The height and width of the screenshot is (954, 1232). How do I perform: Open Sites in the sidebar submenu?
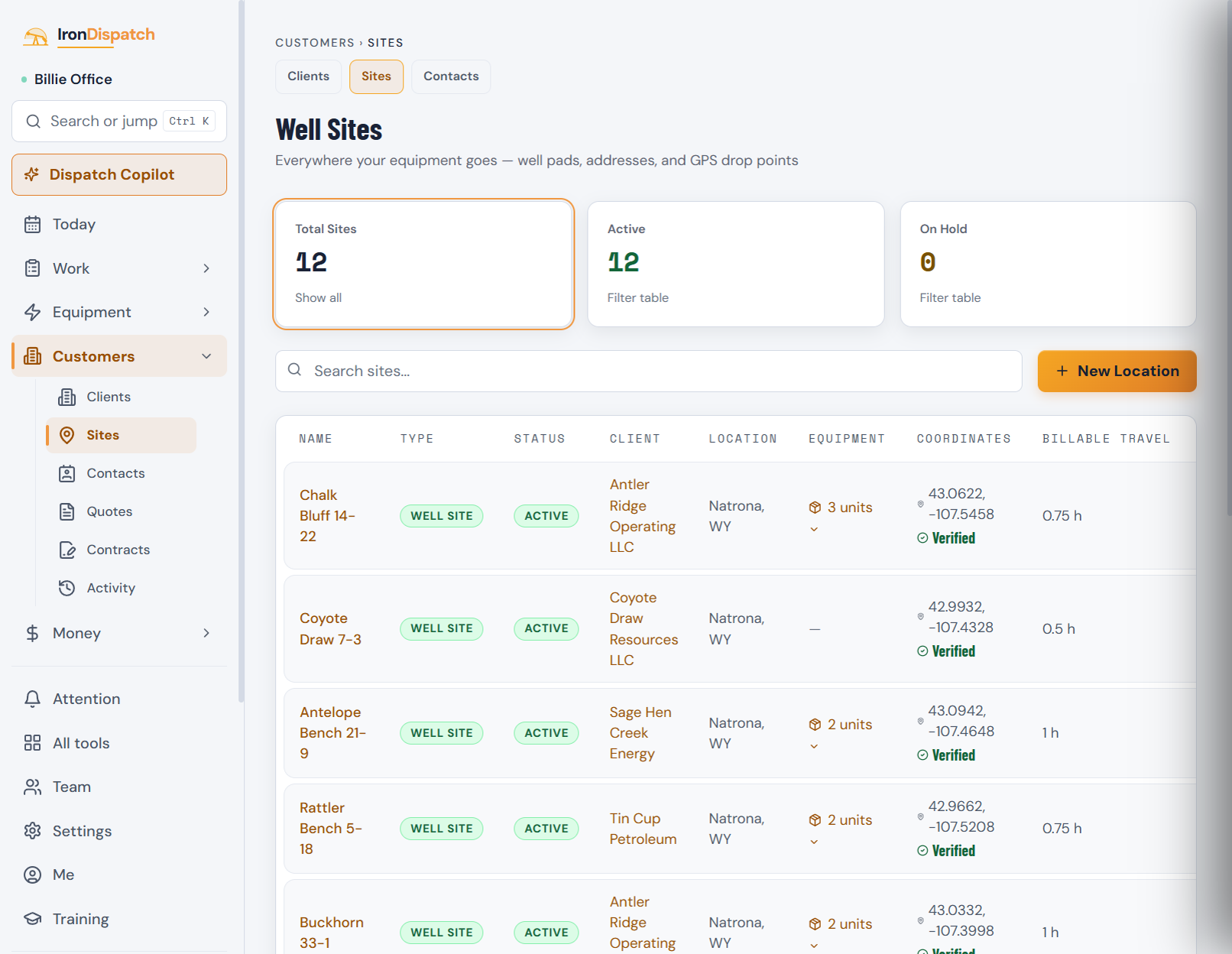(121, 435)
